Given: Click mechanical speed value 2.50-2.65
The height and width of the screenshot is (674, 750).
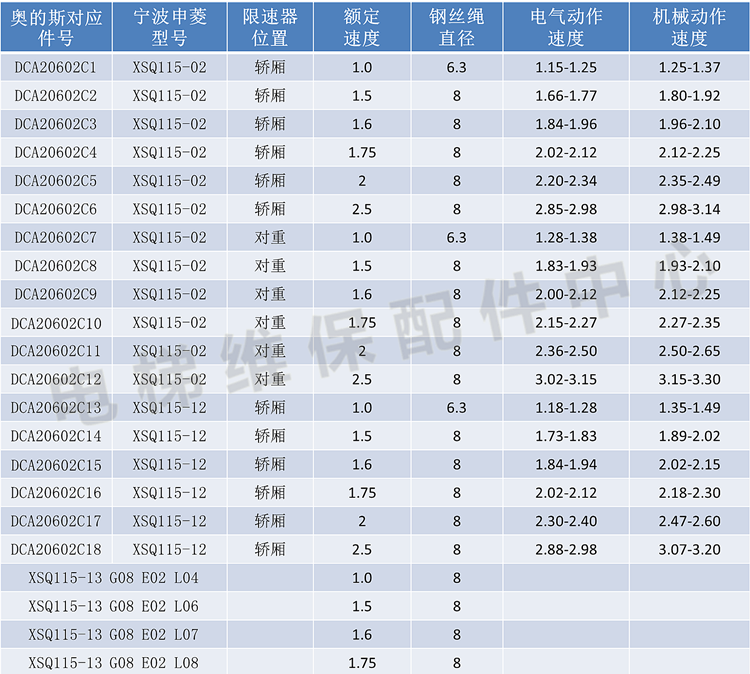Looking at the screenshot, I should pos(689,351).
